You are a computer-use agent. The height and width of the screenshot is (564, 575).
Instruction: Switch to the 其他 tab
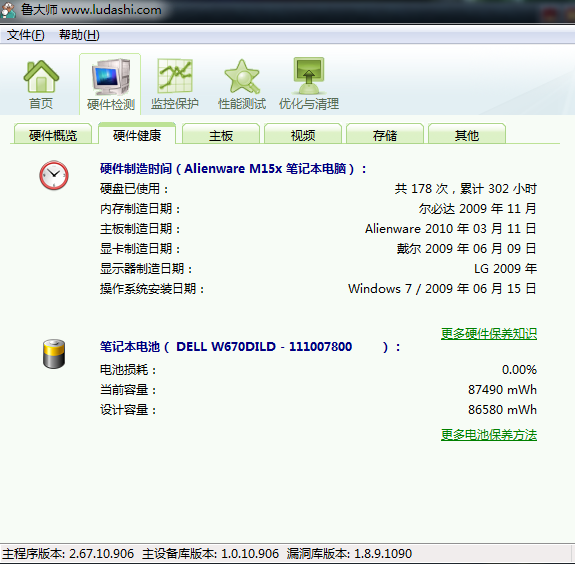[467, 135]
